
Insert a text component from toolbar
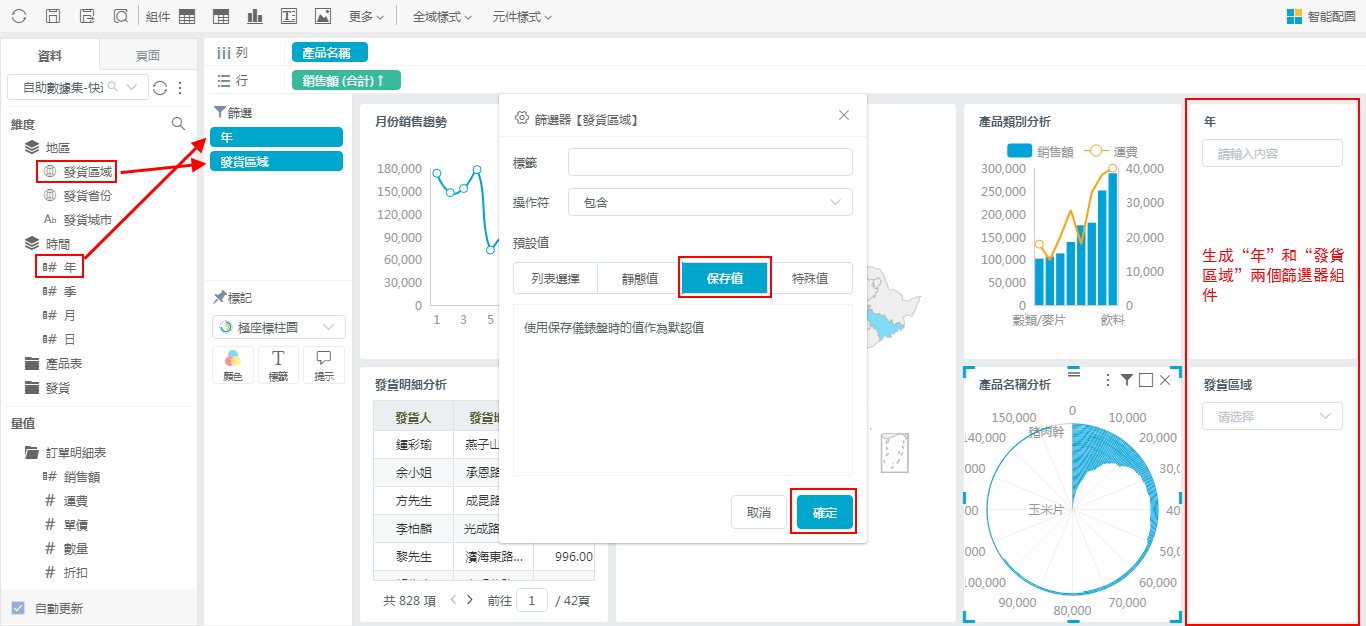(289, 16)
